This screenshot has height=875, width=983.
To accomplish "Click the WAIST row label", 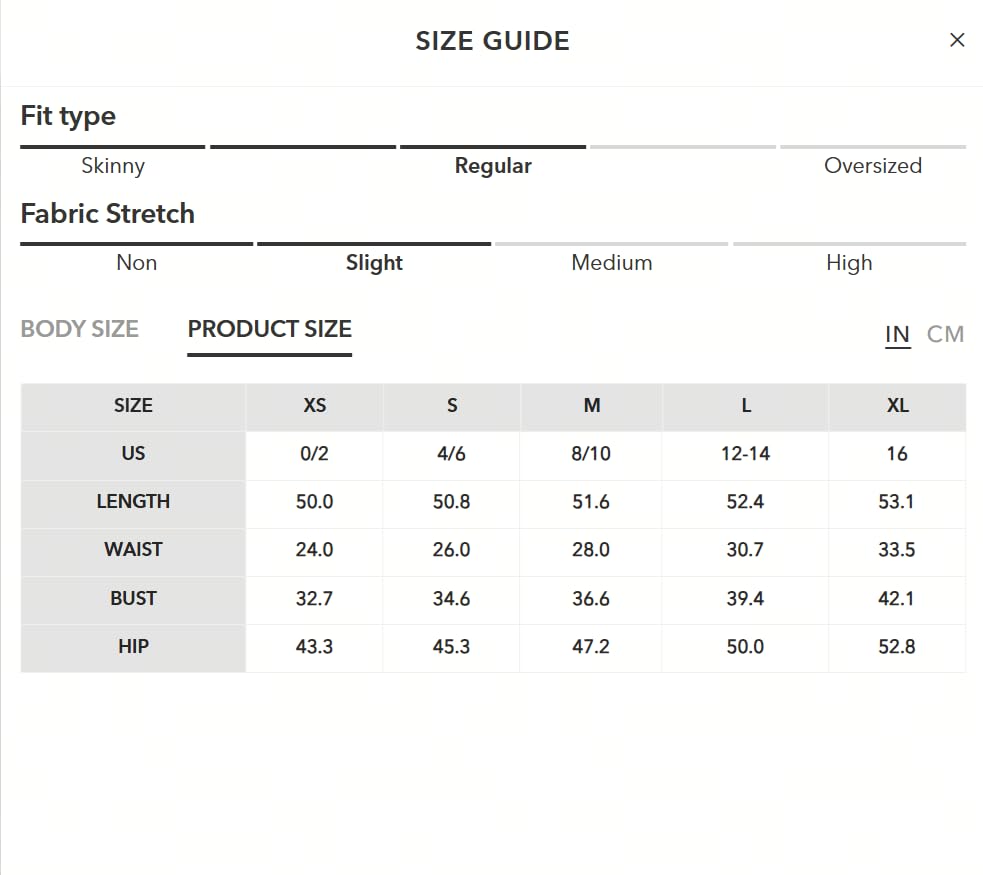I will [x=134, y=550].
